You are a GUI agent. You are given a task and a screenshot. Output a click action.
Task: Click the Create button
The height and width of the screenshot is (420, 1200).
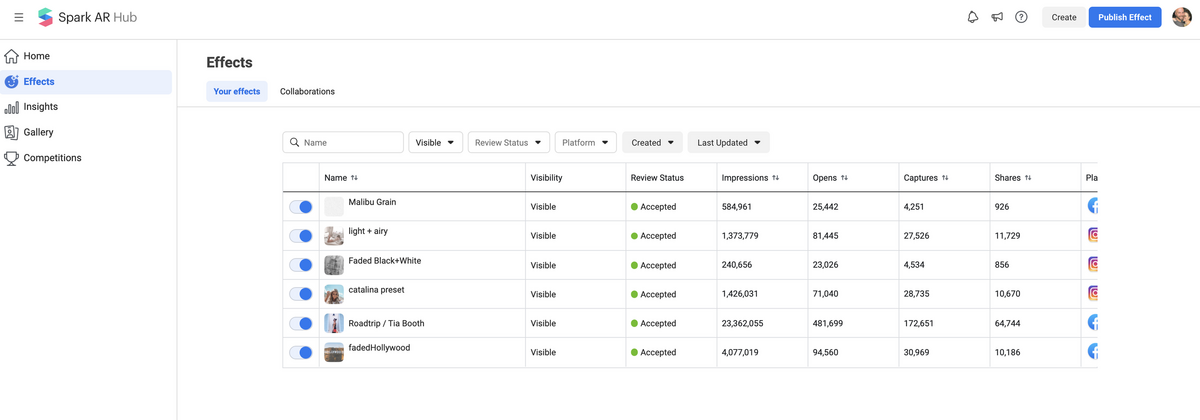coord(1064,17)
